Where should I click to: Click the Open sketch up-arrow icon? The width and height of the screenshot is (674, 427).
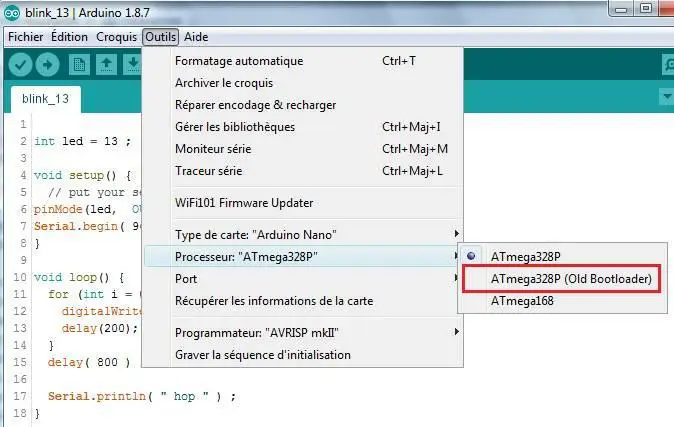[106, 65]
